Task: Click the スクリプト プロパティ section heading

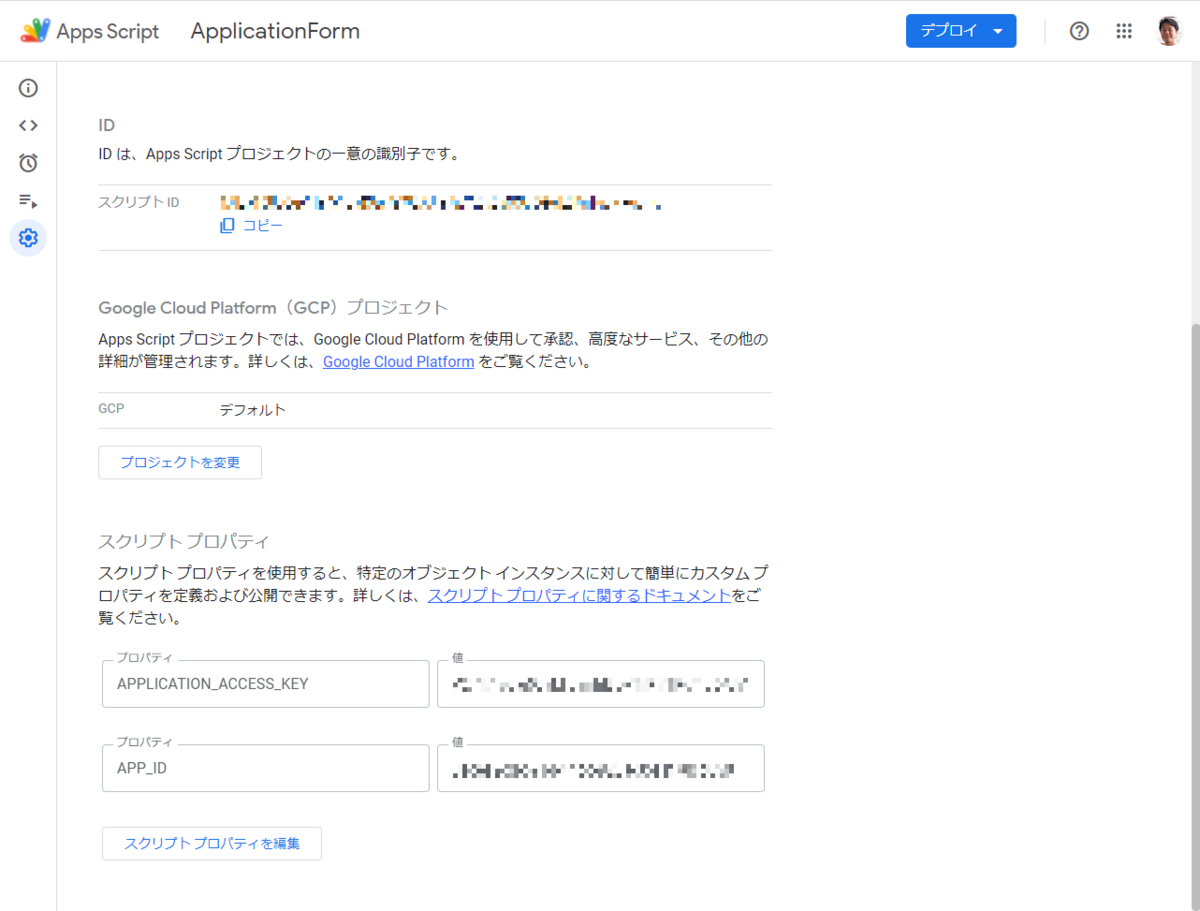Action: [x=184, y=542]
